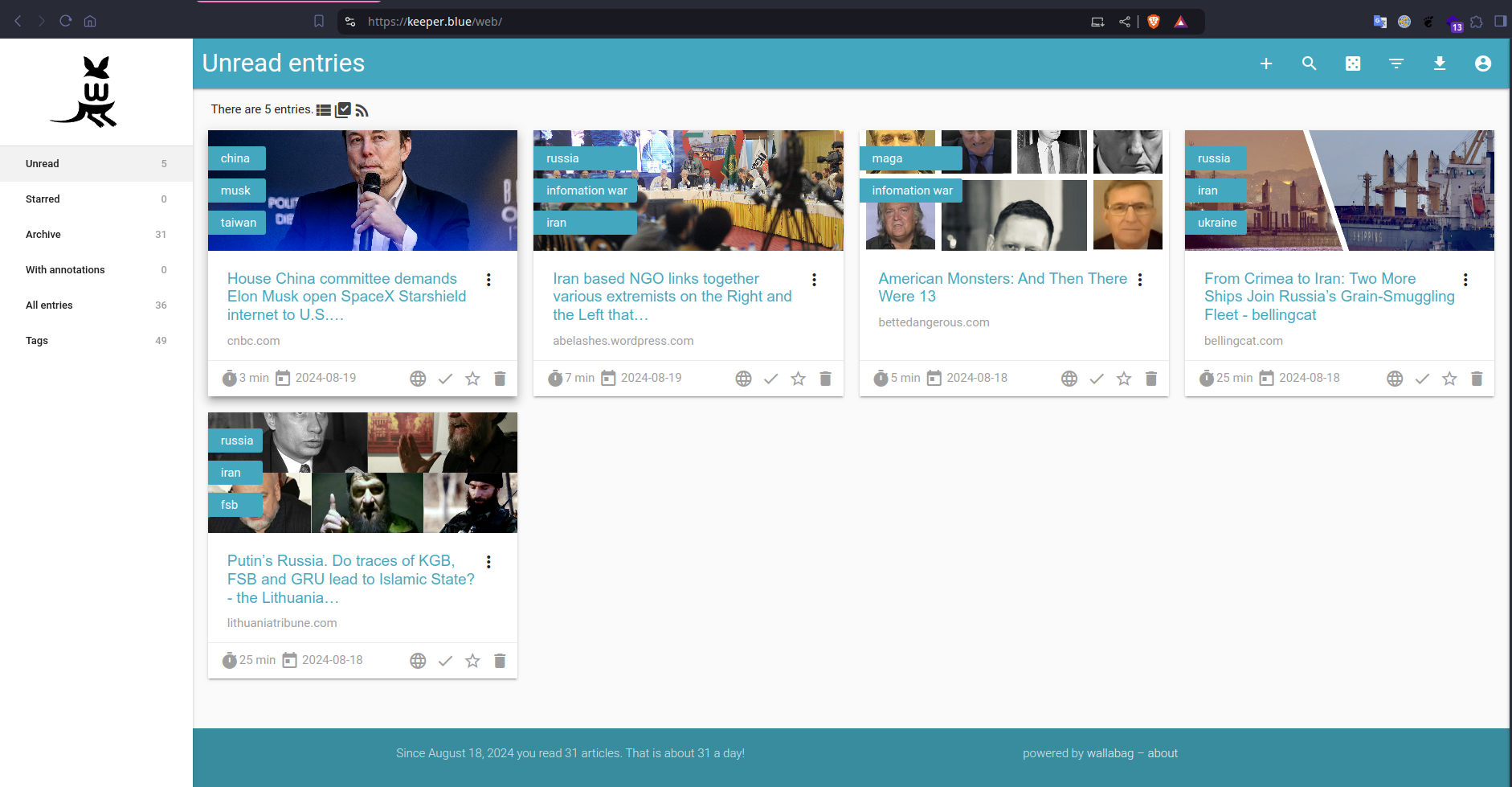Viewport: 1512px width, 787px height.
Task: Expand options menu for House China article
Action: click(x=488, y=280)
